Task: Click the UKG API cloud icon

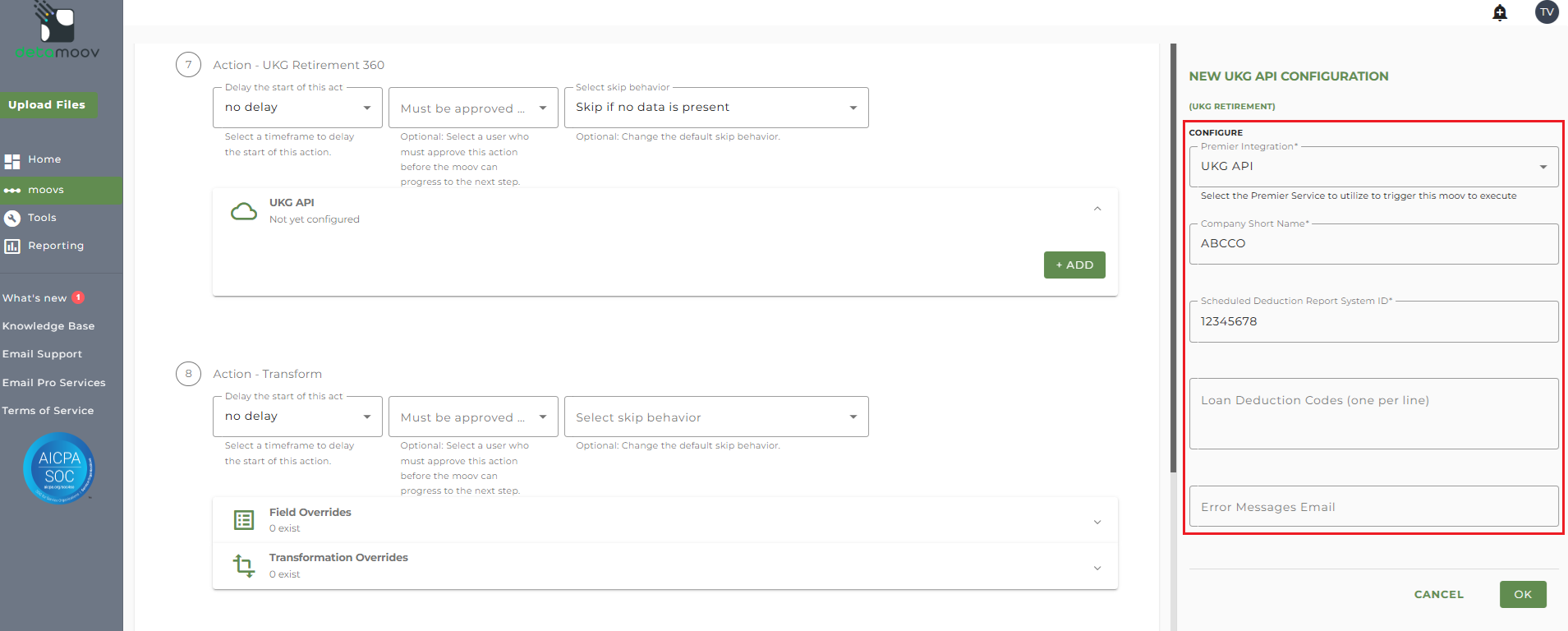Action: tap(244, 212)
